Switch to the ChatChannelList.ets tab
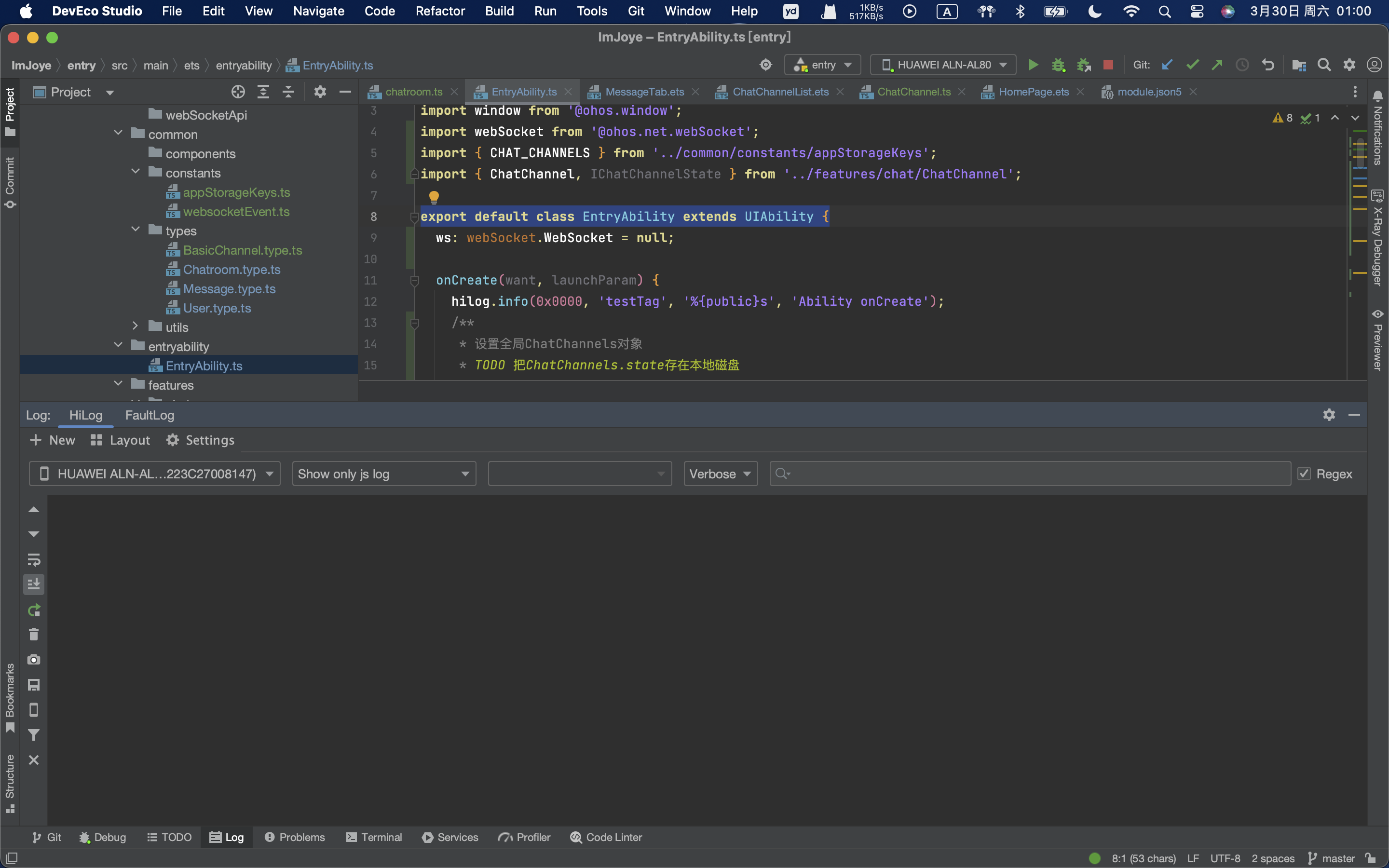Viewport: 1389px width, 868px height. coord(780,92)
